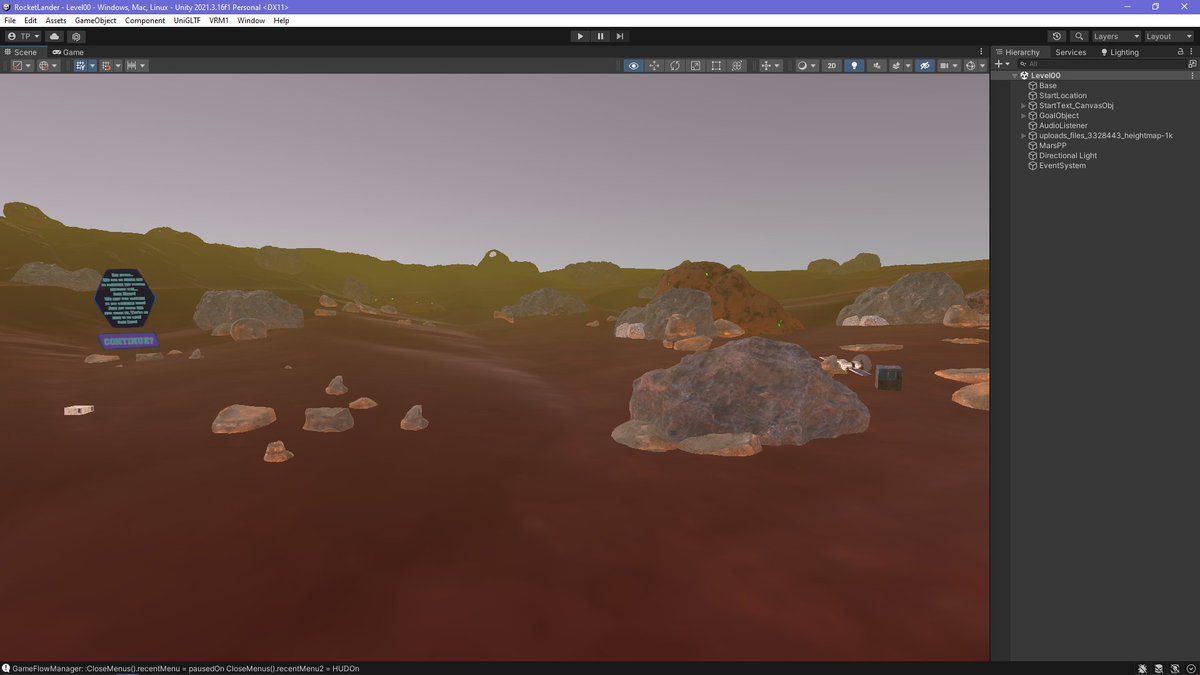
Task: Open the custom editor tools dropdown
Action: (x=771, y=66)
